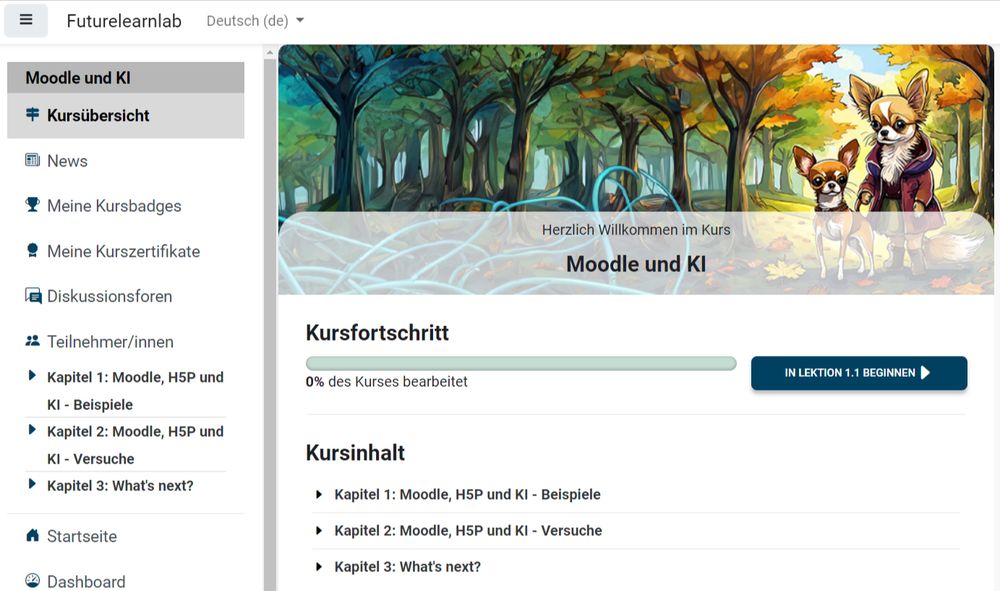Click 'Herzlich Willkommen im Kurs' banner text

pos(636,230)
